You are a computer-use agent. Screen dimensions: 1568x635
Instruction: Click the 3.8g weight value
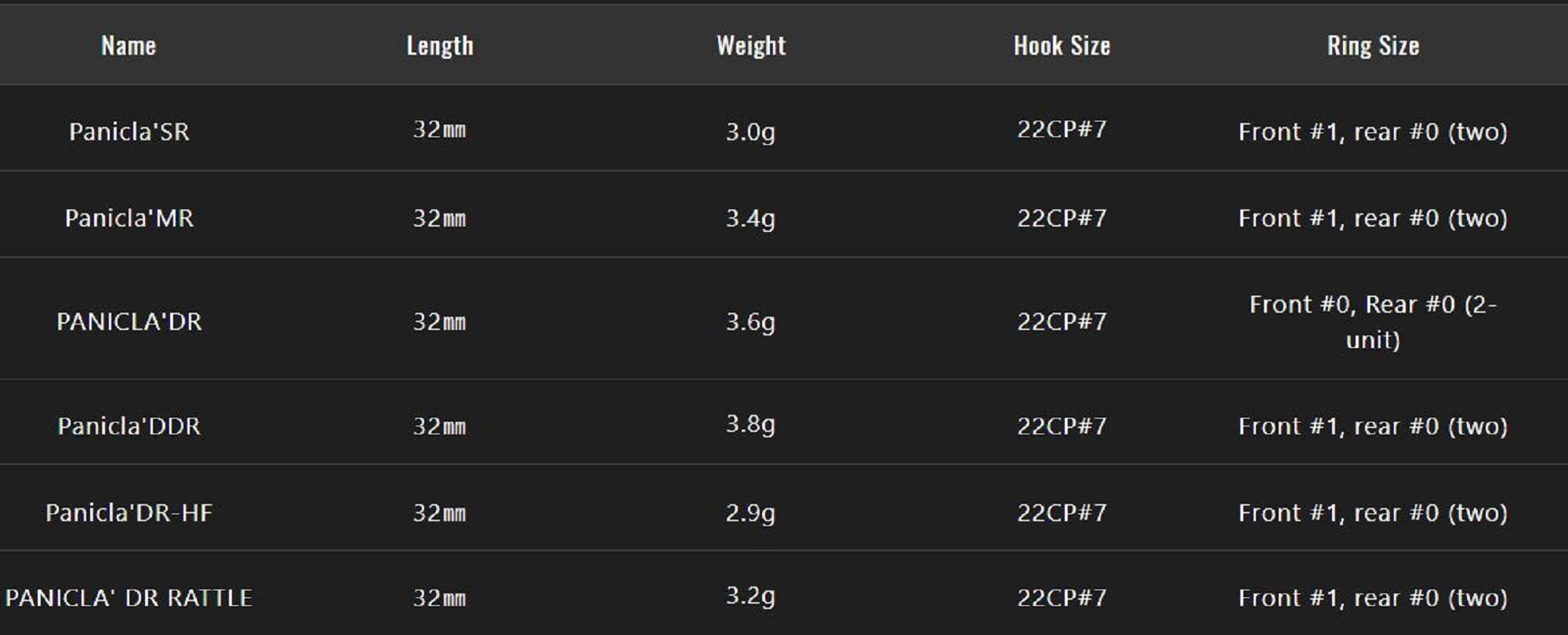750,424
